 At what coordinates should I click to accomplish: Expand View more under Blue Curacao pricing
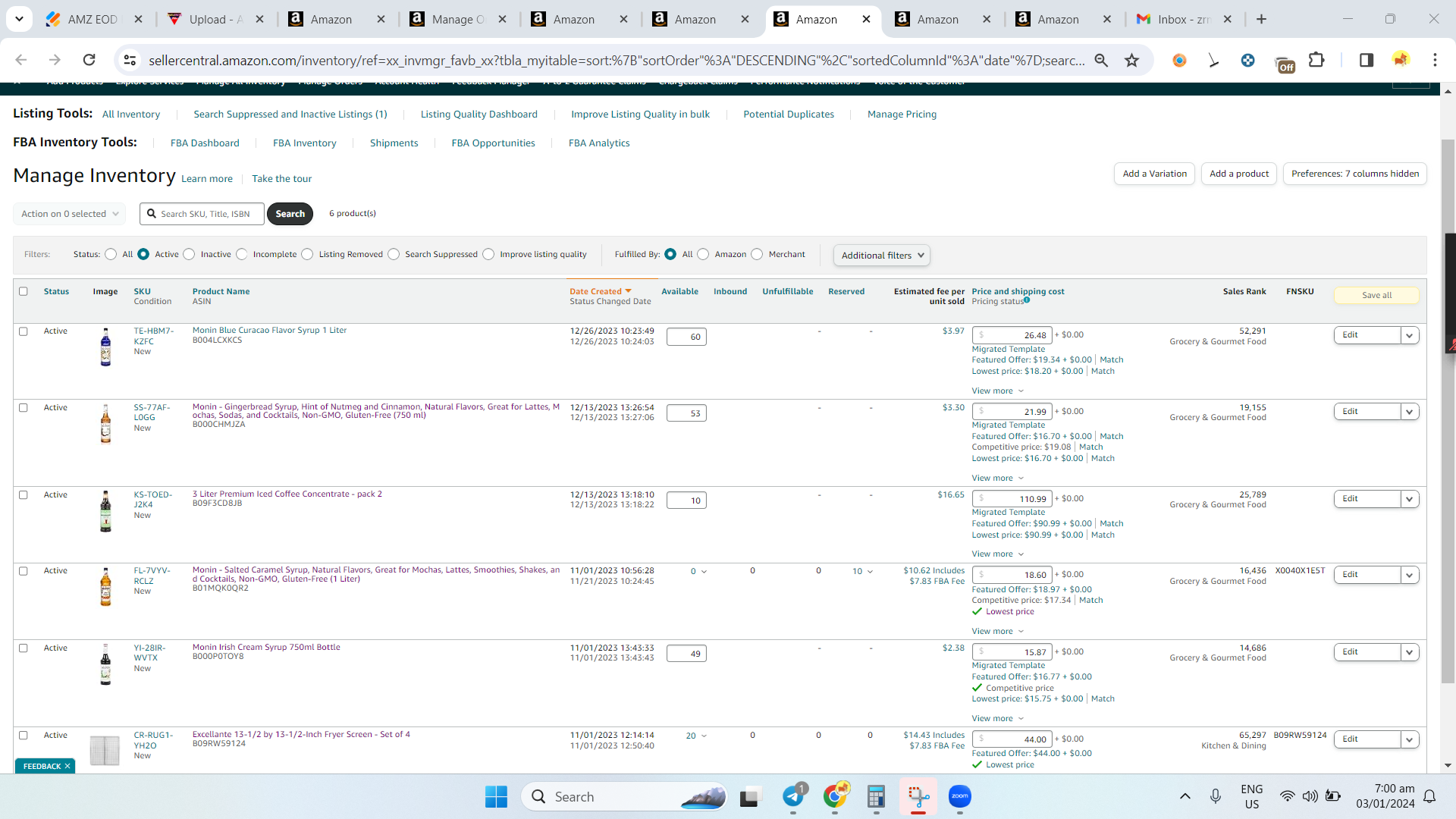pyautogui.click(x=998, y=391)
